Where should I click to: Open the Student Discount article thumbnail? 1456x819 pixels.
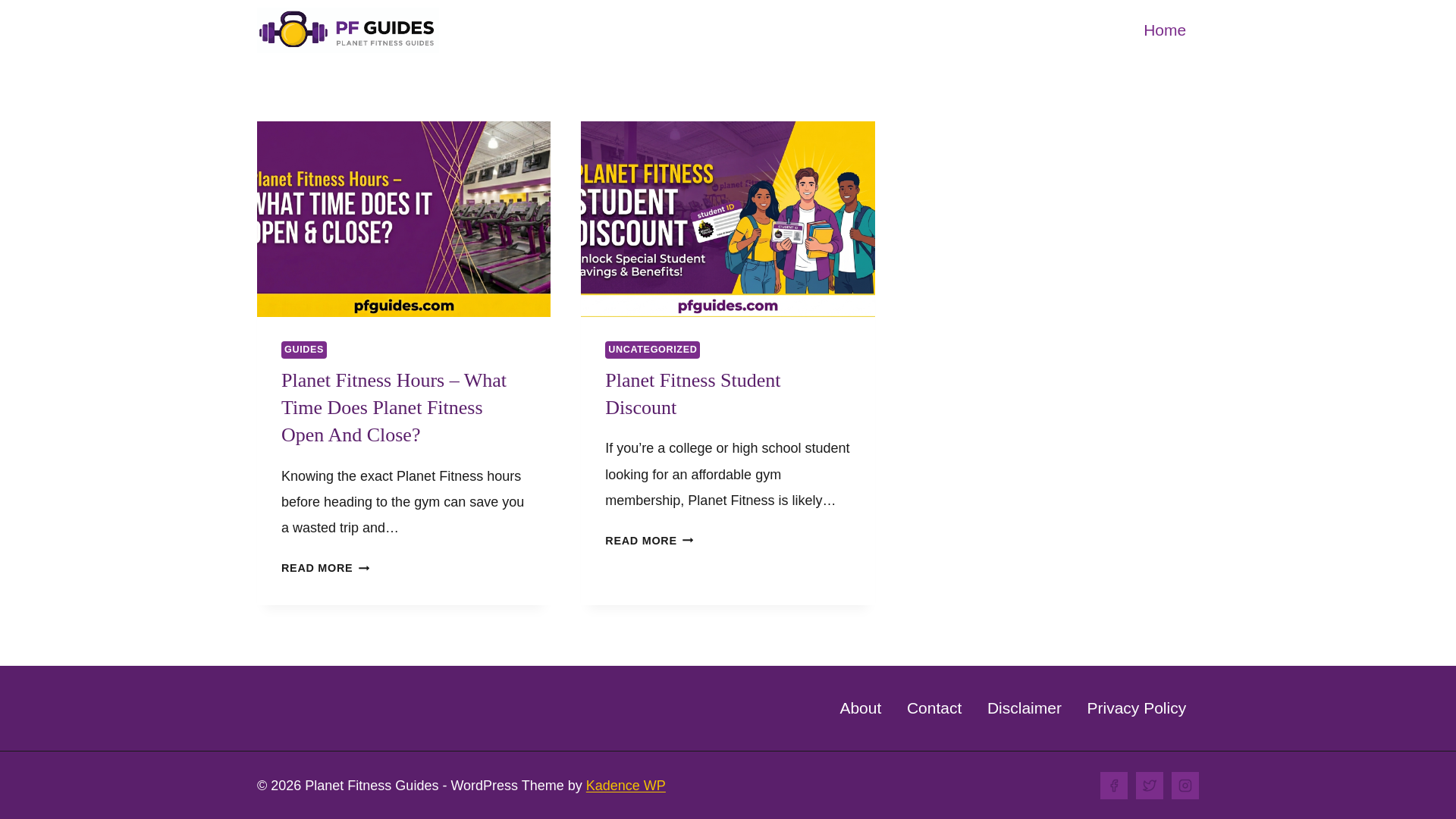point(727,218)
